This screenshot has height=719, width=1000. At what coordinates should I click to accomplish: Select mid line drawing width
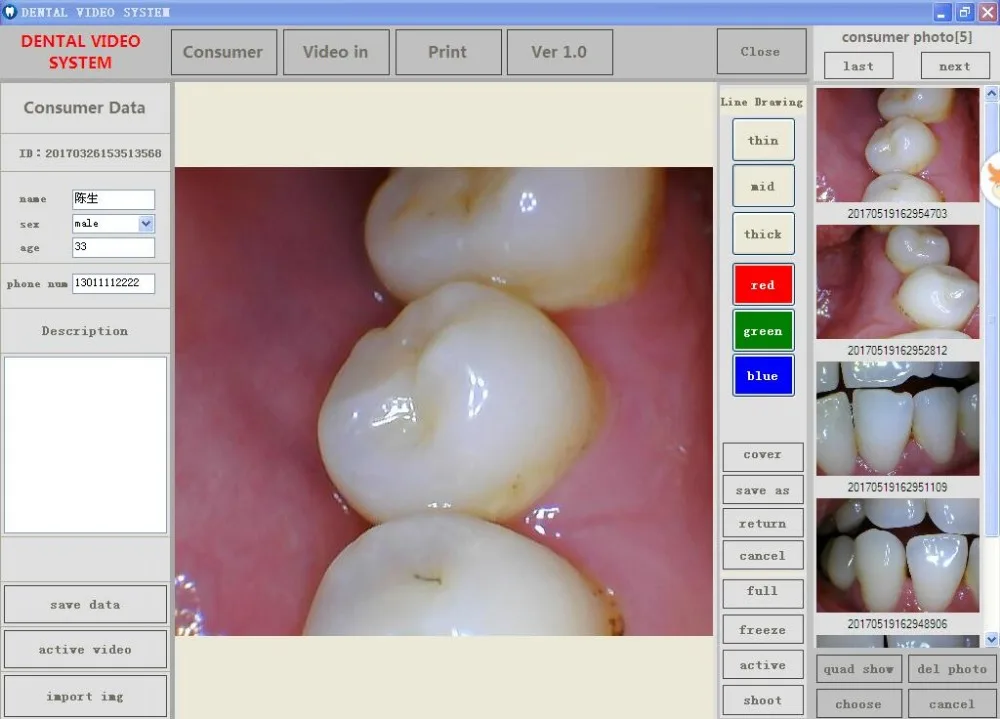[763, 186]
